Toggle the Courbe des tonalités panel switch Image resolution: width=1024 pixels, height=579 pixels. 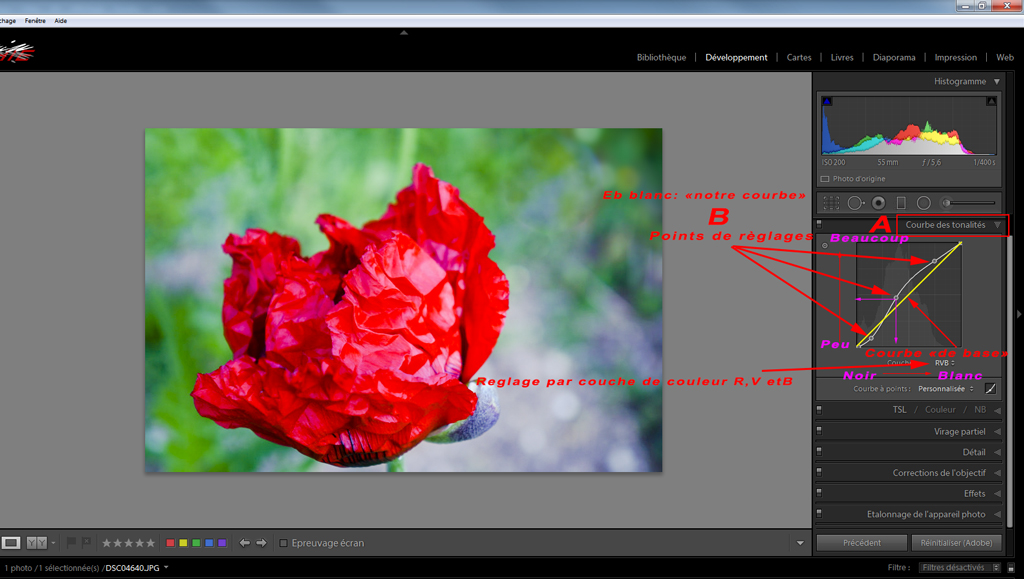click(x=819, y=225)
